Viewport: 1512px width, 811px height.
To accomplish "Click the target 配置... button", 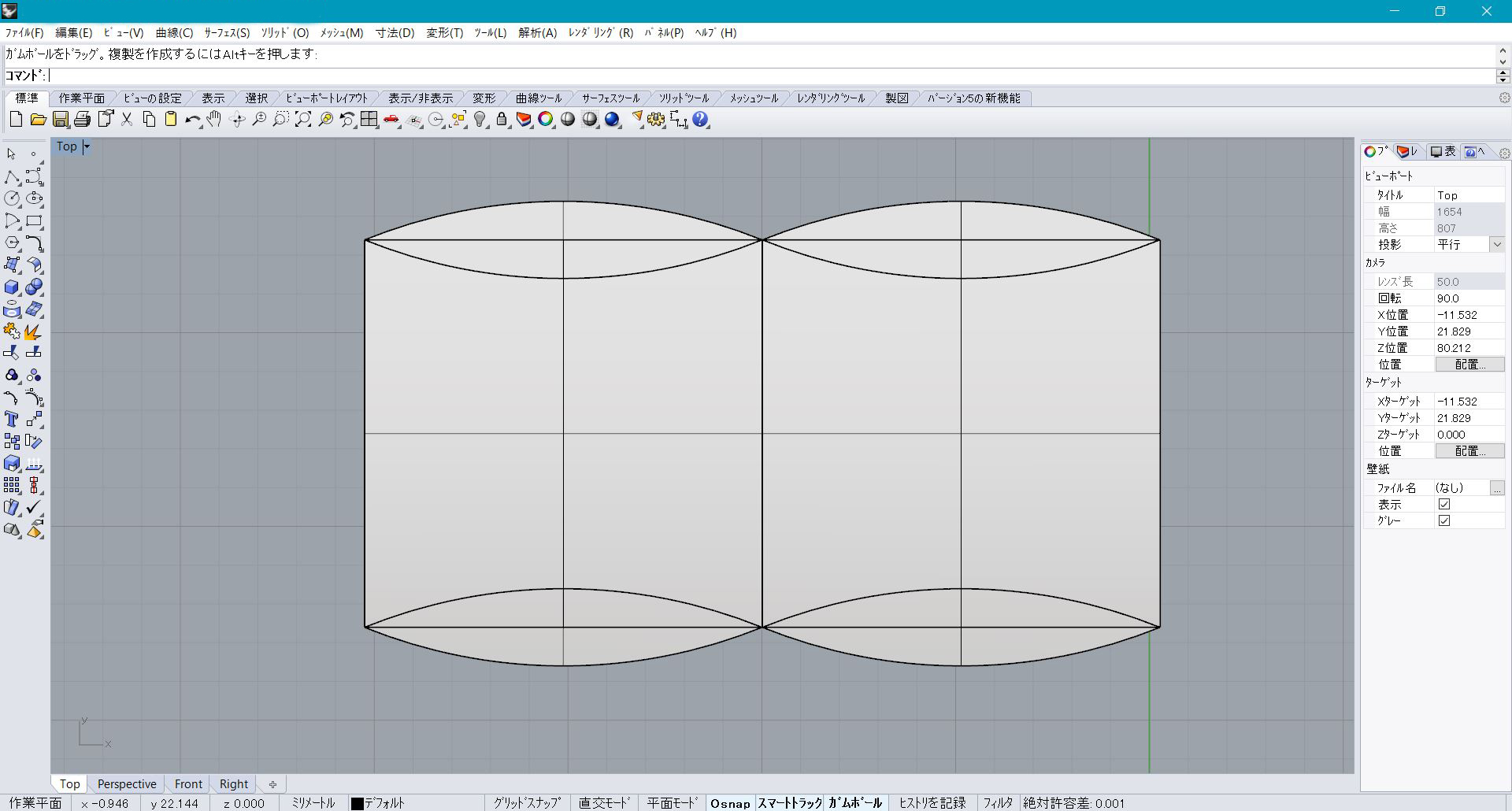I will tap(1469, 450).
